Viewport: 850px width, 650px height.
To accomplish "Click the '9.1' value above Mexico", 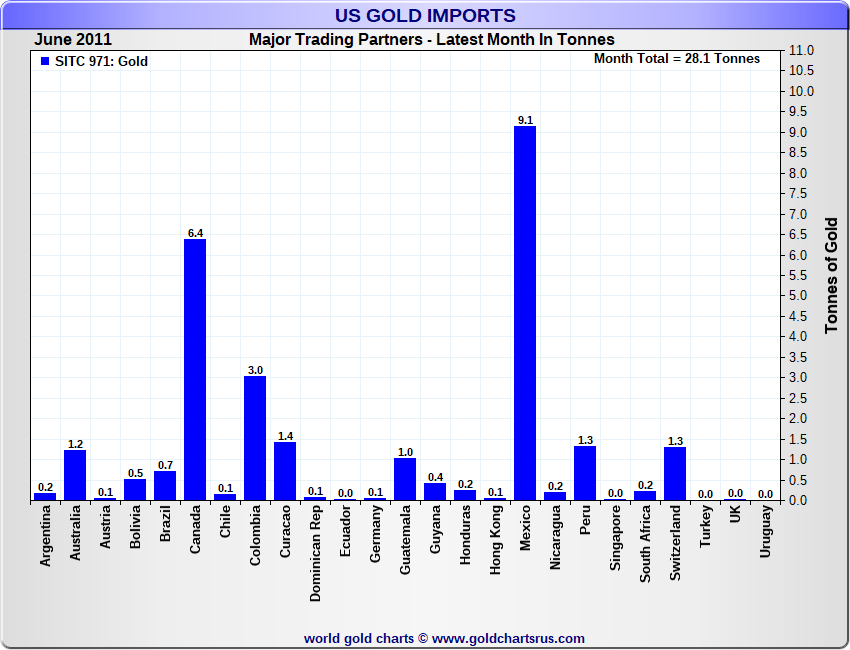I will pos(525,120).
